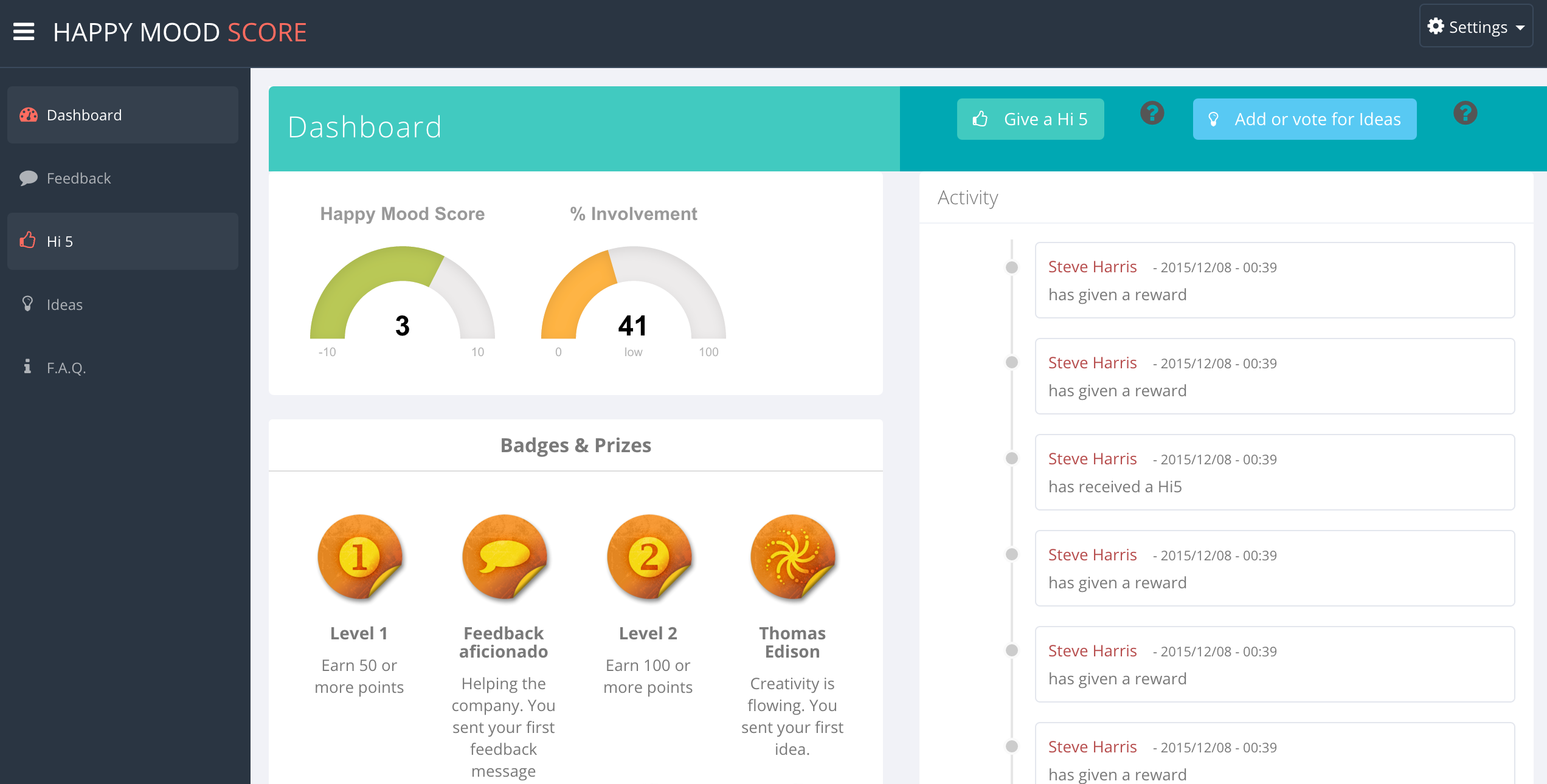Open the Hi 5 sidebar item
This screenshot has height=784, width=1547.
(123, 241)
